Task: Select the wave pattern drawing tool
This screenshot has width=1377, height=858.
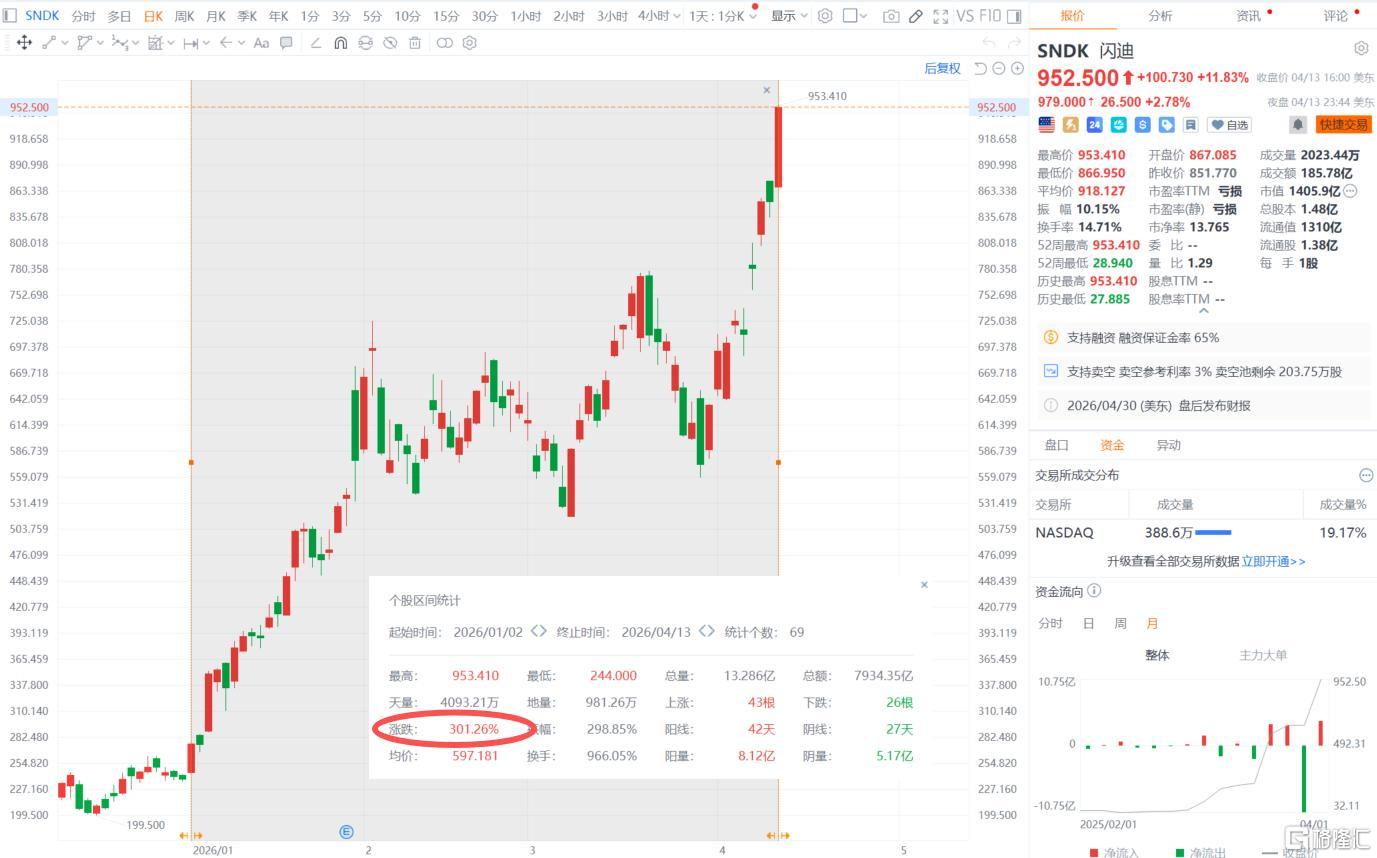Action: pos(120,43)
